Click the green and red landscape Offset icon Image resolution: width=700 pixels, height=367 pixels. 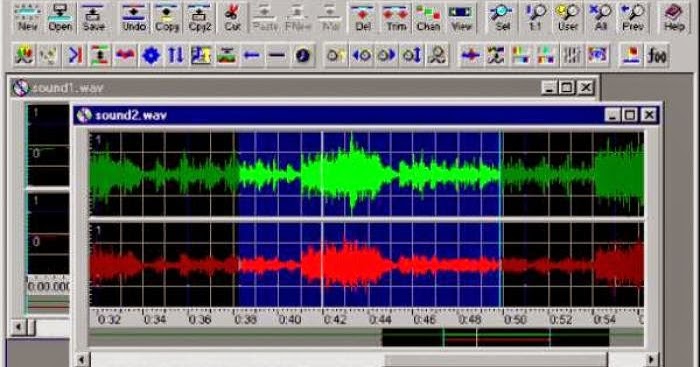[x=227, y=55]
